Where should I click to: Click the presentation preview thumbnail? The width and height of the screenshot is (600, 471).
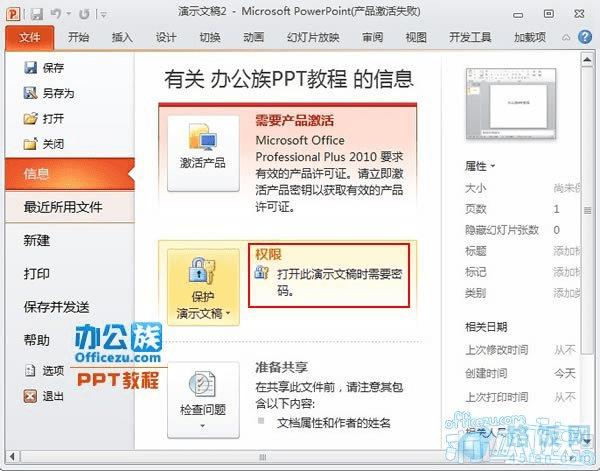click(x=511, y=104)
